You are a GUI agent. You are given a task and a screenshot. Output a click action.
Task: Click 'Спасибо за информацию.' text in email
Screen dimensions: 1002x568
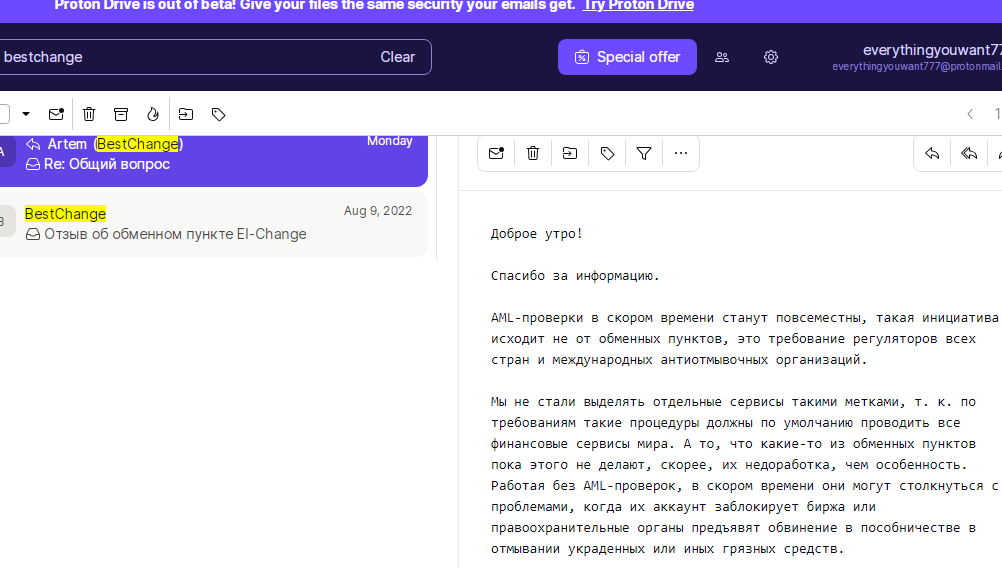click(574, 276)
